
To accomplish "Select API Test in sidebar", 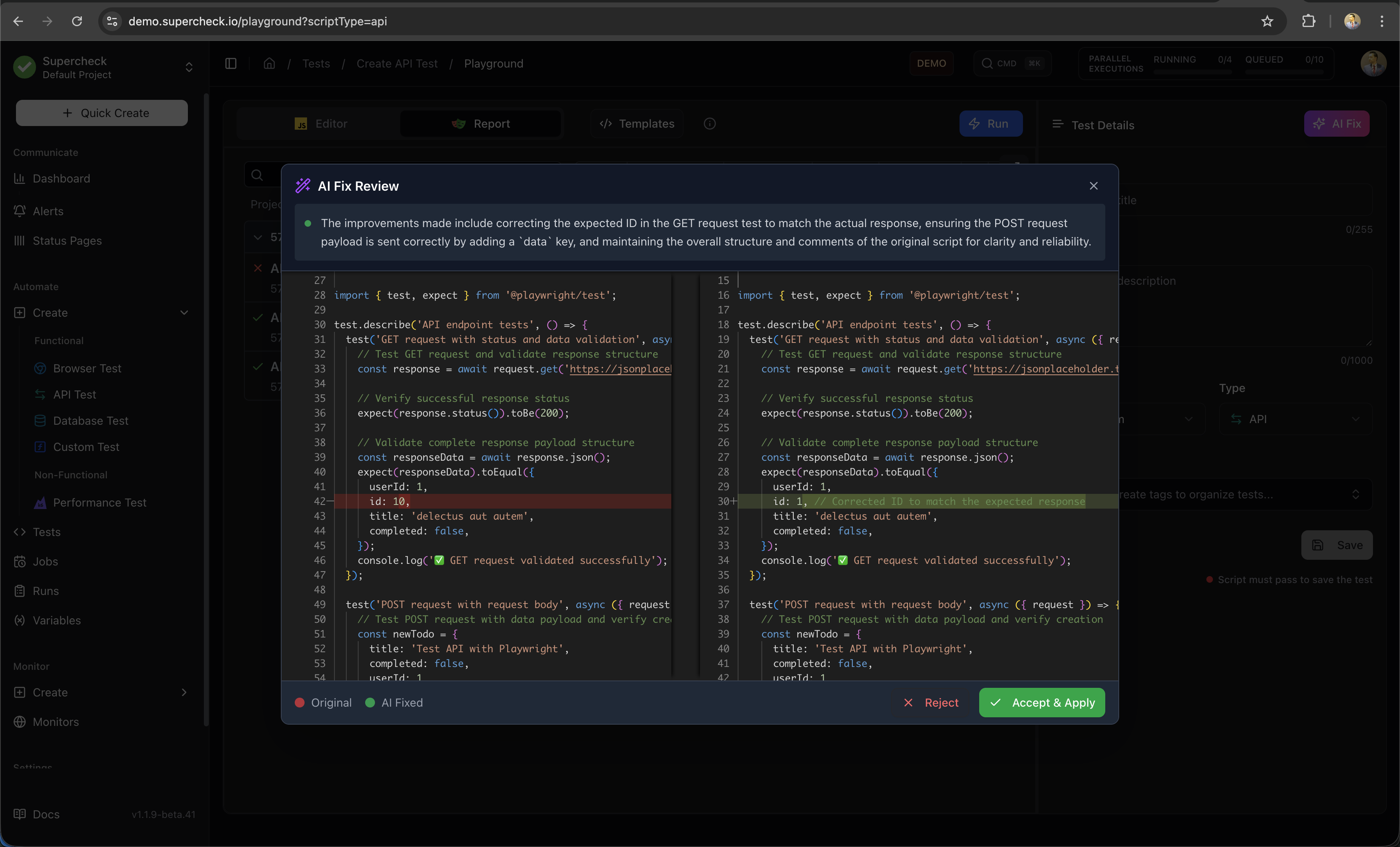I will click(75, 394).
